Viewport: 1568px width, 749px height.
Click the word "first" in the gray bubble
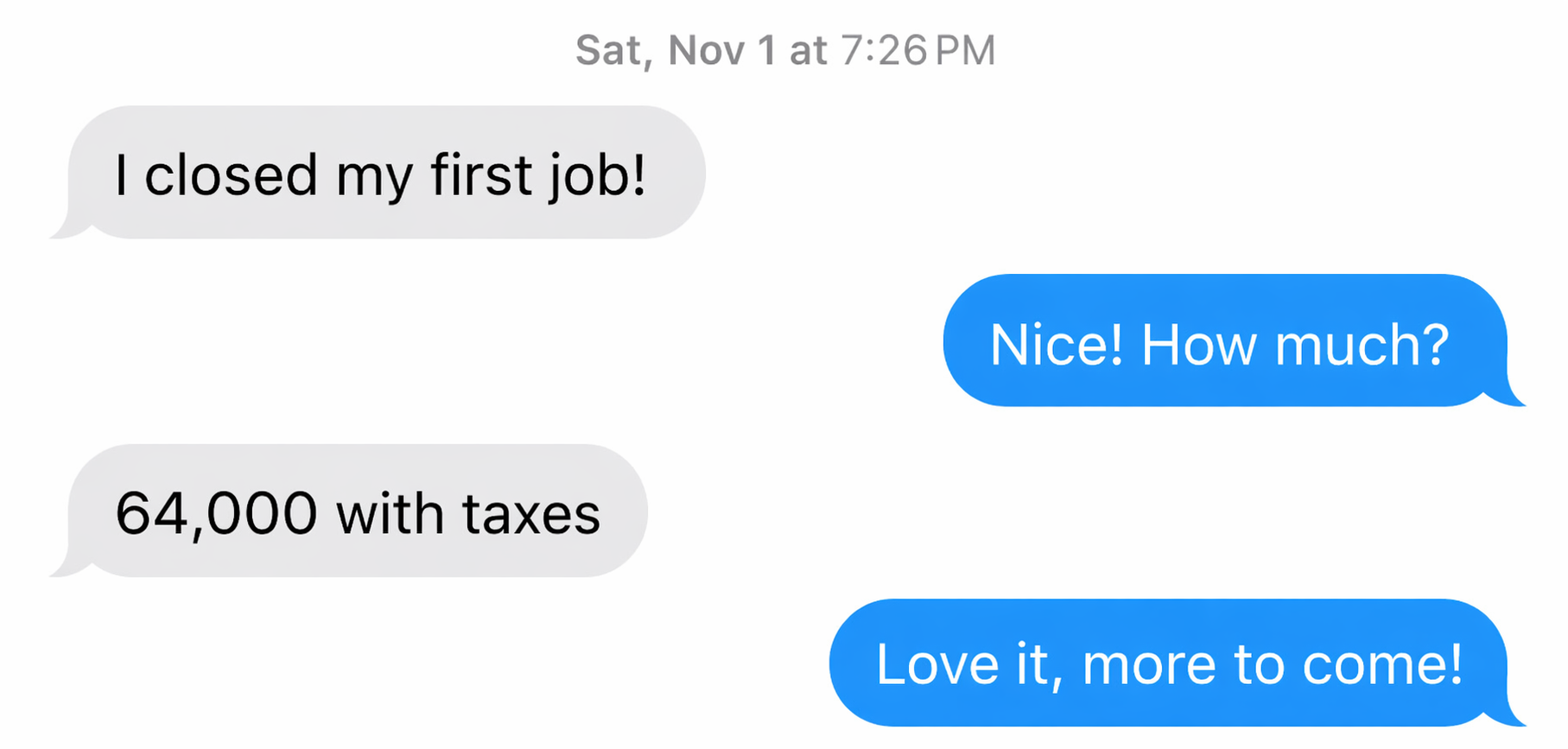point(480,175)
